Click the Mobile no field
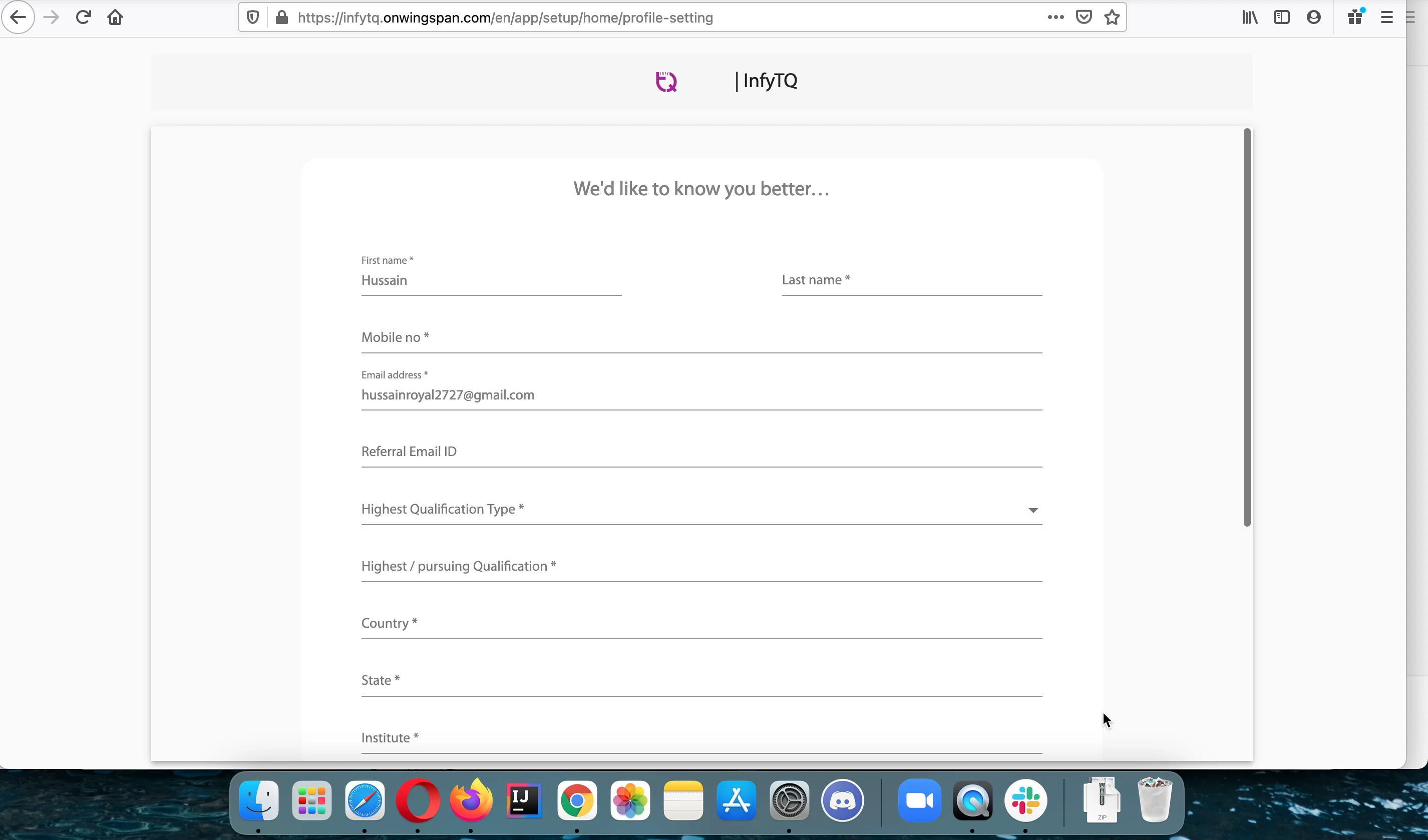 pos(701,337)
